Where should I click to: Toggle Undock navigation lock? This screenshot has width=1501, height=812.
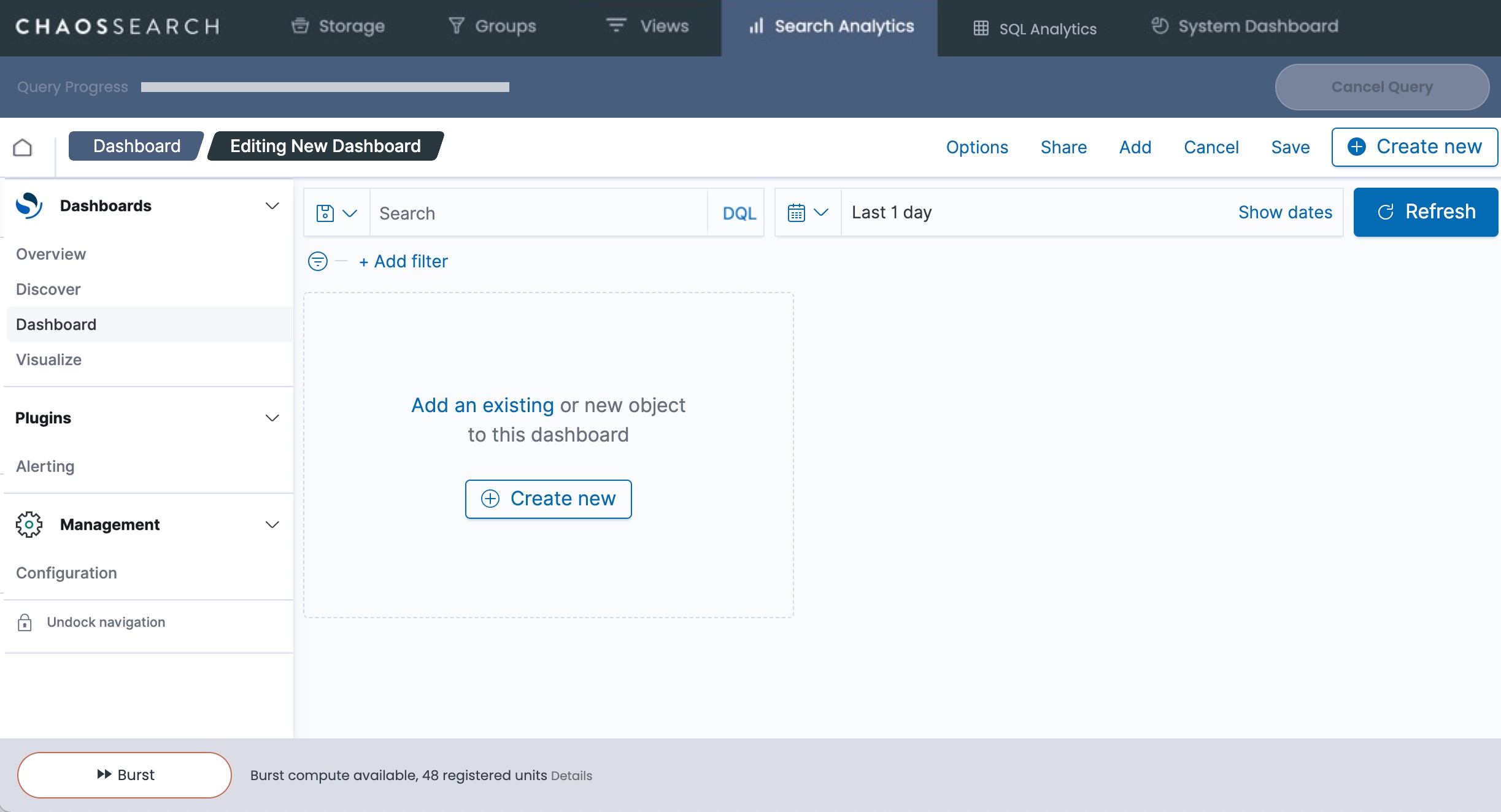(25, 622)
